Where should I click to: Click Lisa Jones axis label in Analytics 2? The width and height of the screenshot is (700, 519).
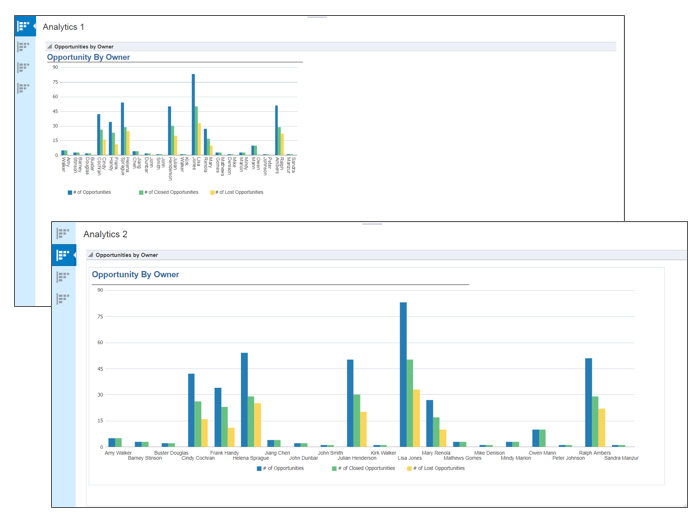pos(410,458)
